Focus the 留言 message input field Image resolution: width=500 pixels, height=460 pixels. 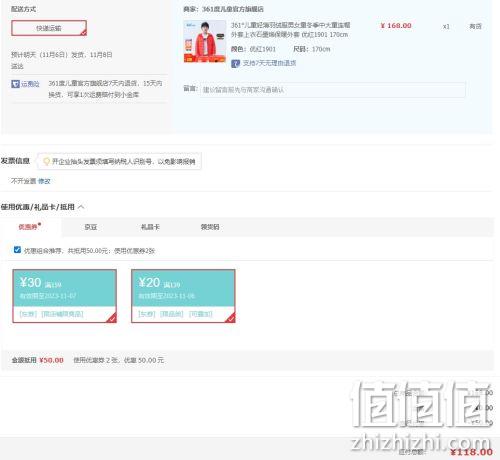click(333, 90)
